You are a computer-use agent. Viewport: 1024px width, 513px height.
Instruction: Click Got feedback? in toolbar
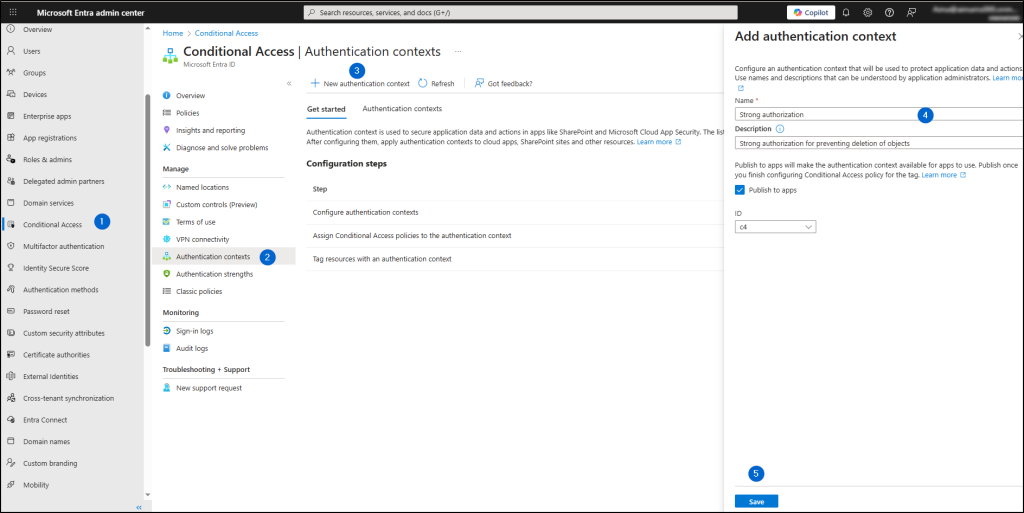(504, 84)
